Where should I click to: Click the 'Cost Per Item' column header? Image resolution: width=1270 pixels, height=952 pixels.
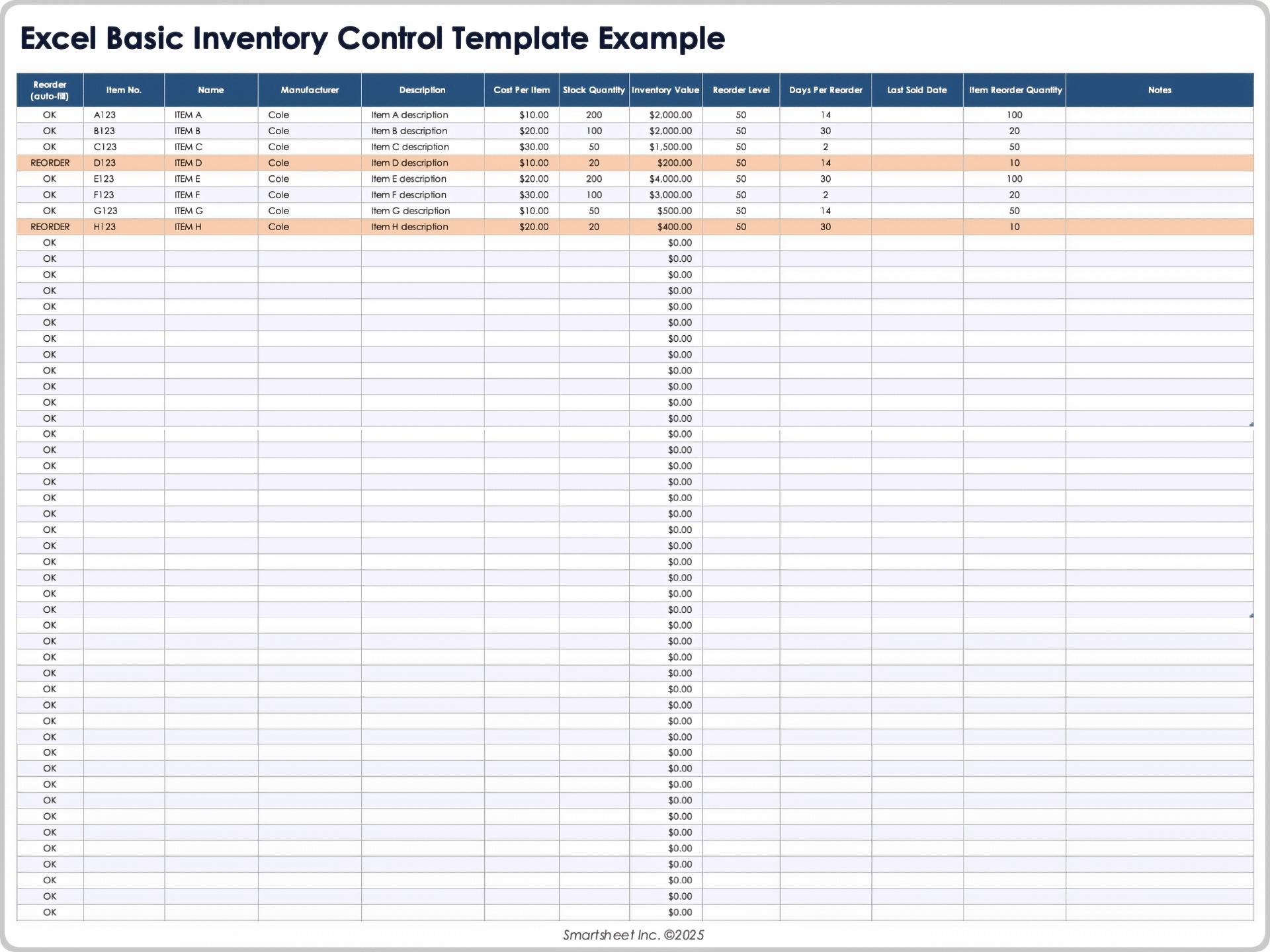521,89
